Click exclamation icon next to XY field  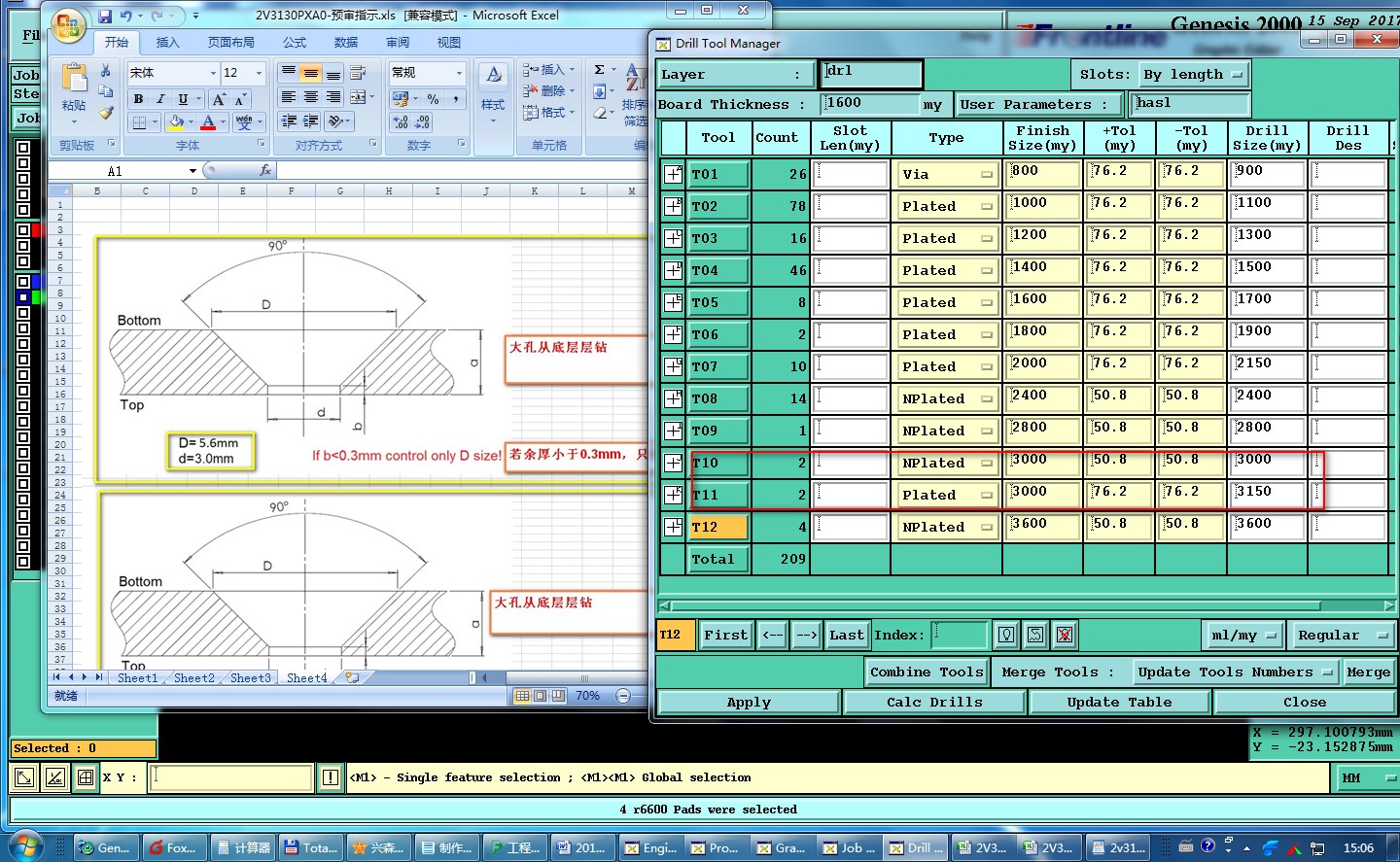point(331,777)
